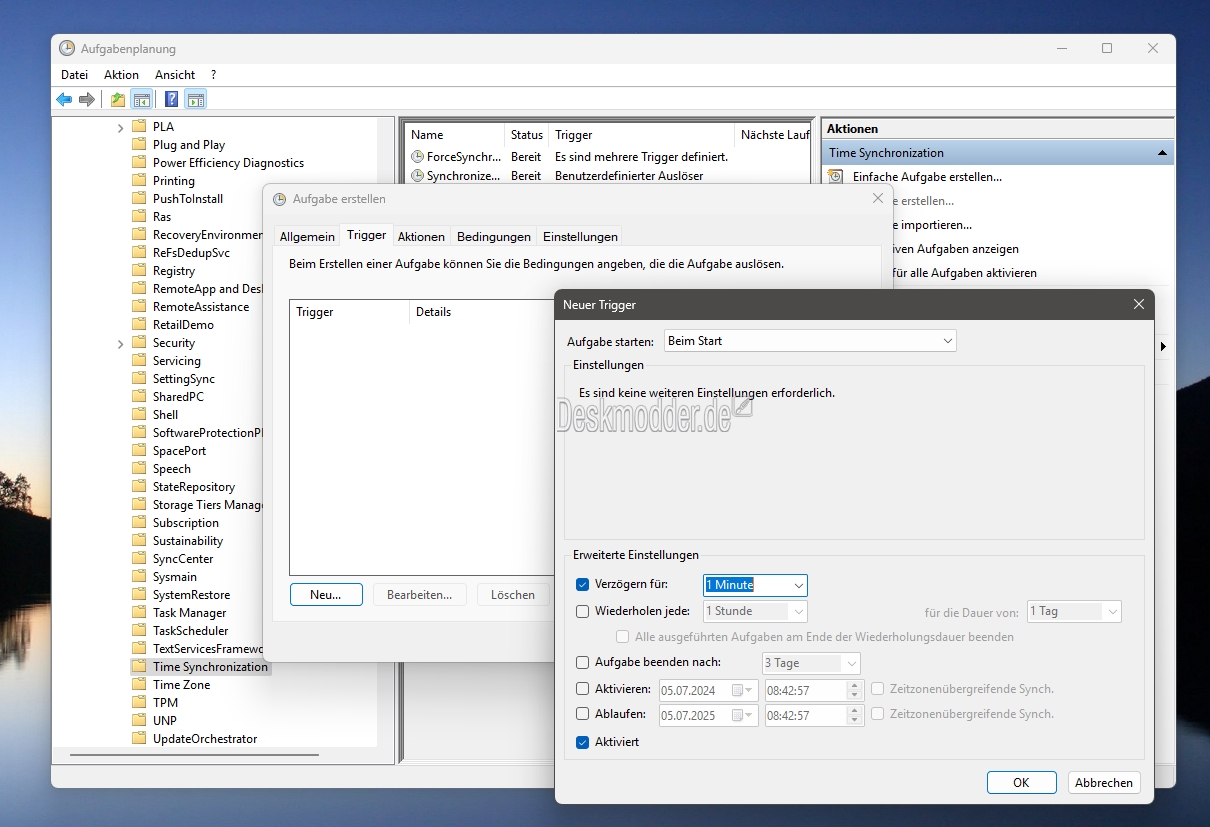Collapse the Time Synchronization actions section

(1162, 153)
